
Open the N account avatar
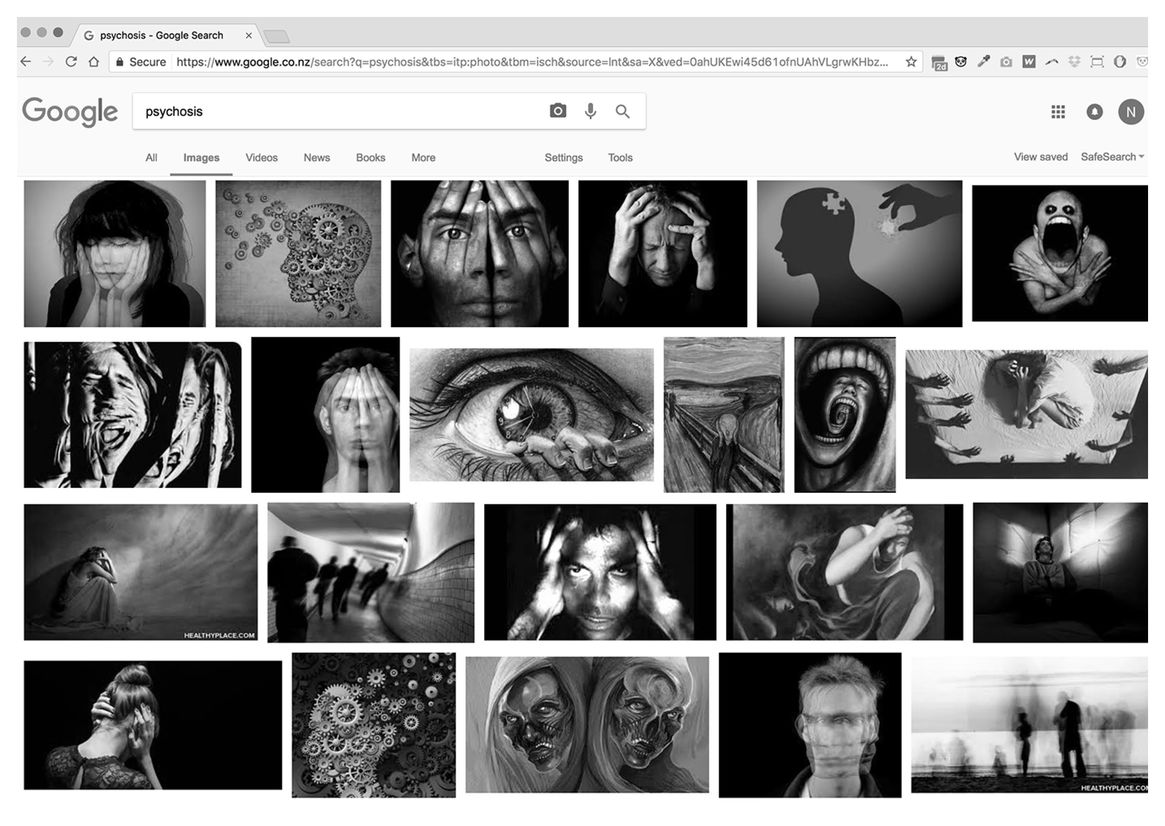1131,112
